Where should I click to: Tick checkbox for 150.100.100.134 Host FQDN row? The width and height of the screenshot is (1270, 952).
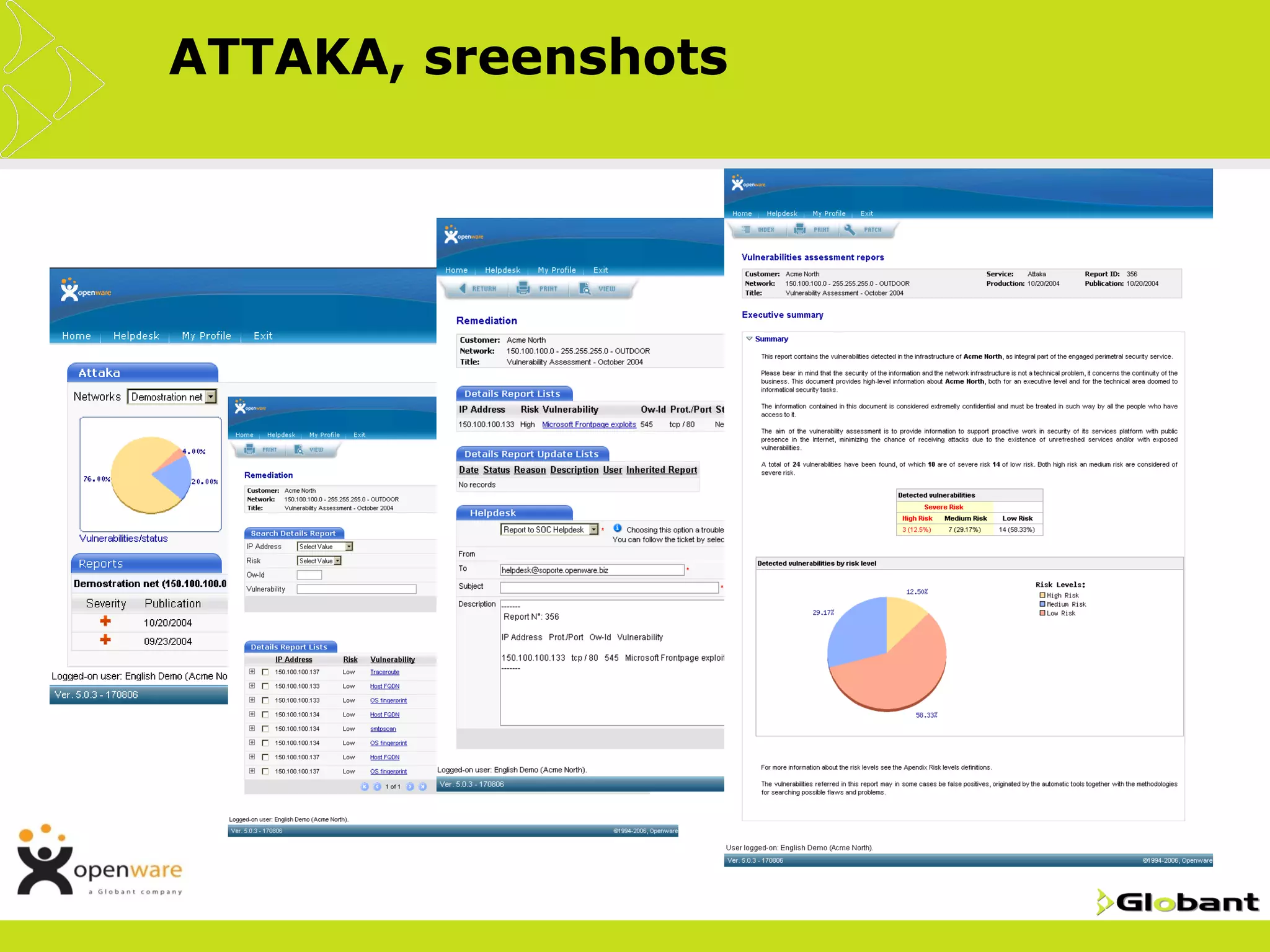click(265, 715)
